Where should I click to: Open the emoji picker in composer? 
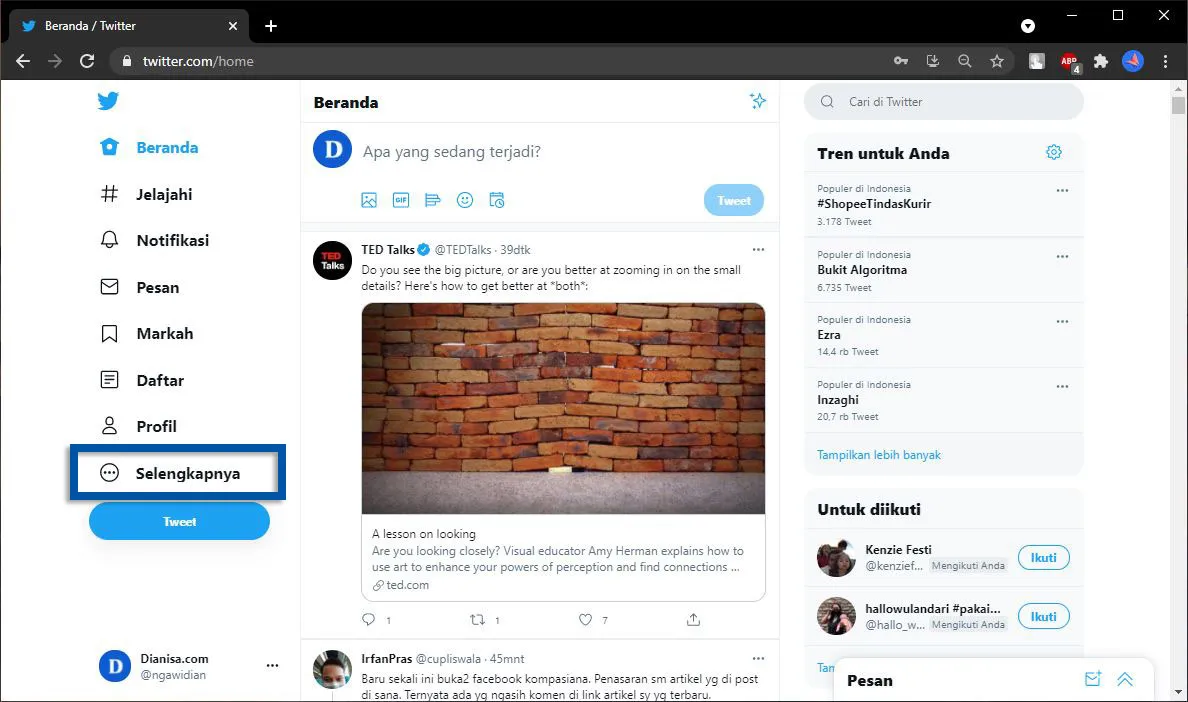465,200
